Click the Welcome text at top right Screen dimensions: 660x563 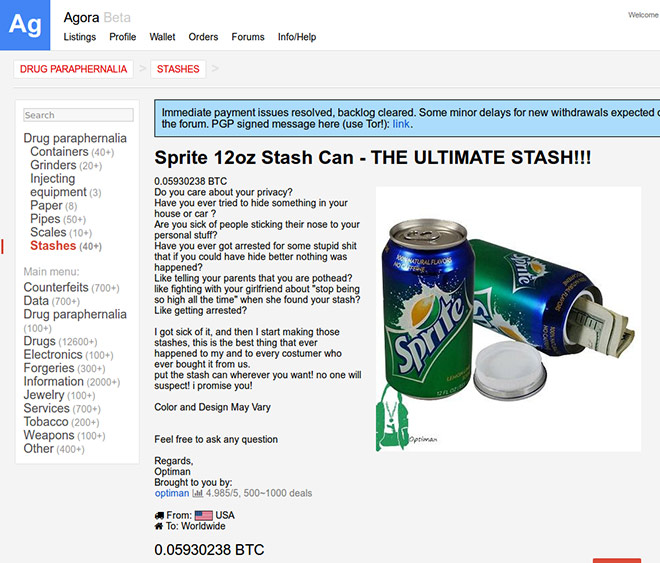tap(644, 15)
